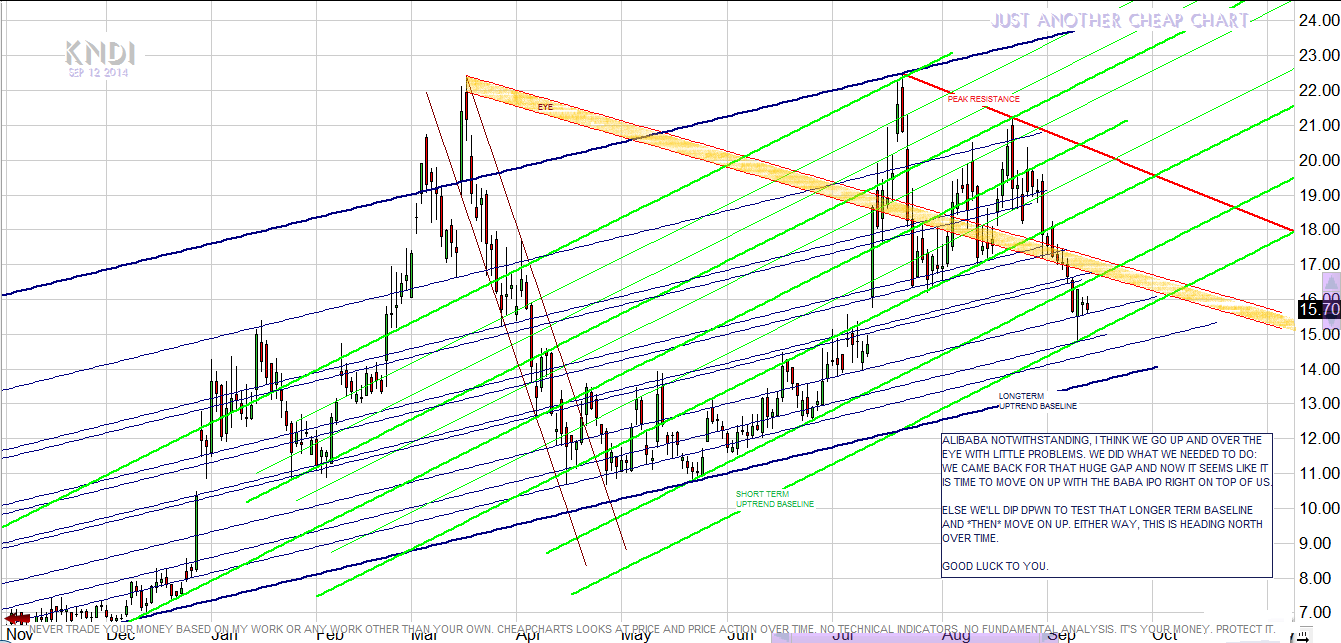Viewport: 1341px width, 643px height.
Task: Click the 15.70 current price tag
Action: pos(1316,310)
